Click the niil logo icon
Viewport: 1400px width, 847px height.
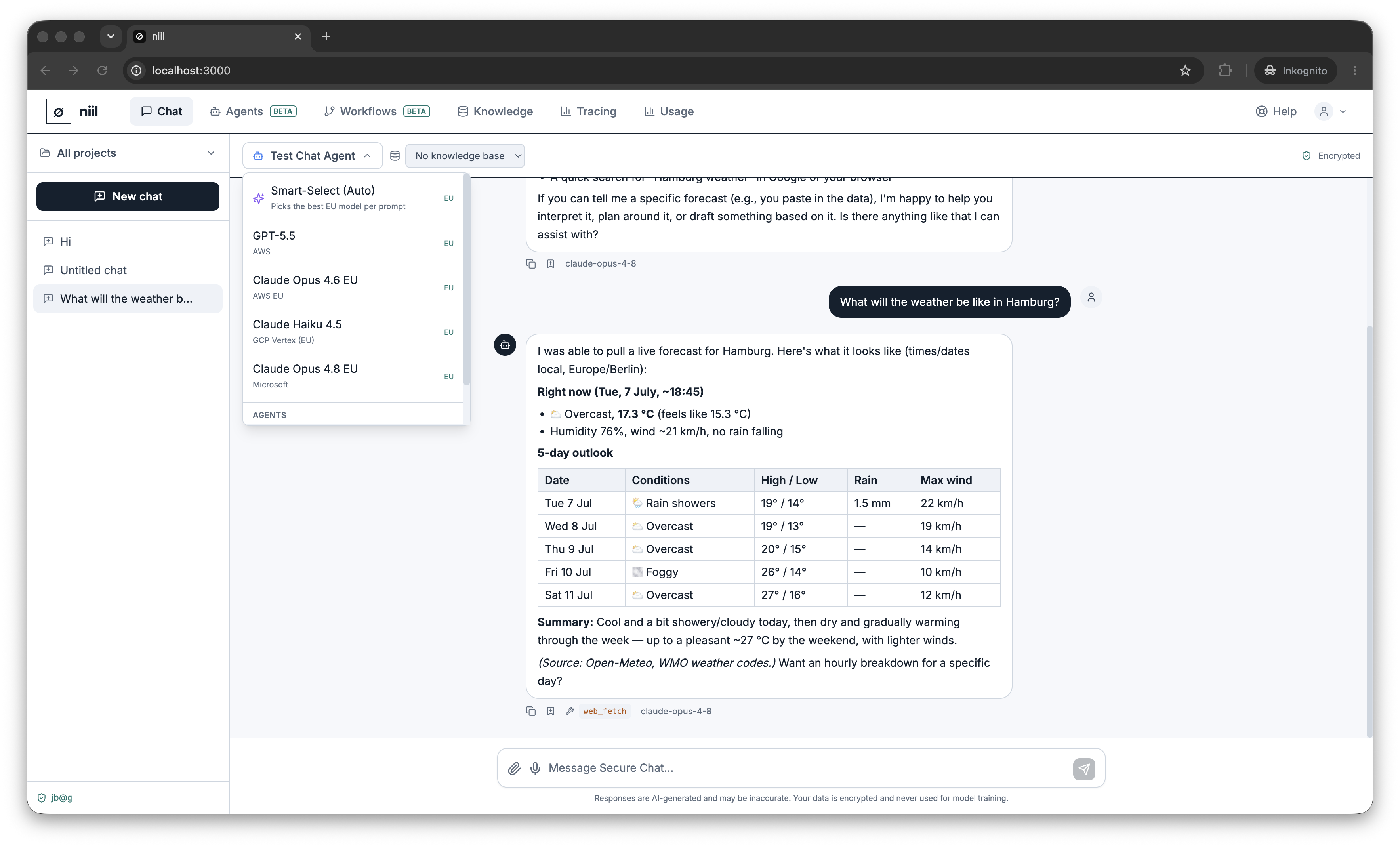59,111
